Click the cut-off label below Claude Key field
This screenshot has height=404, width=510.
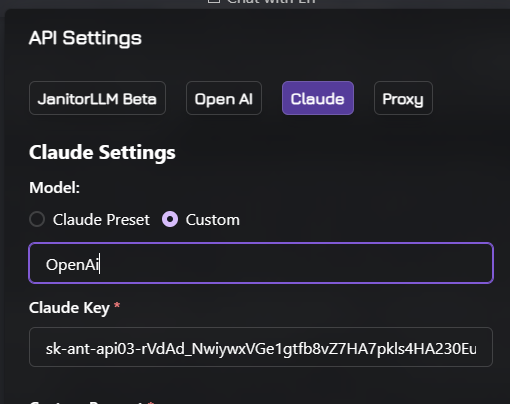coord(92,402)
